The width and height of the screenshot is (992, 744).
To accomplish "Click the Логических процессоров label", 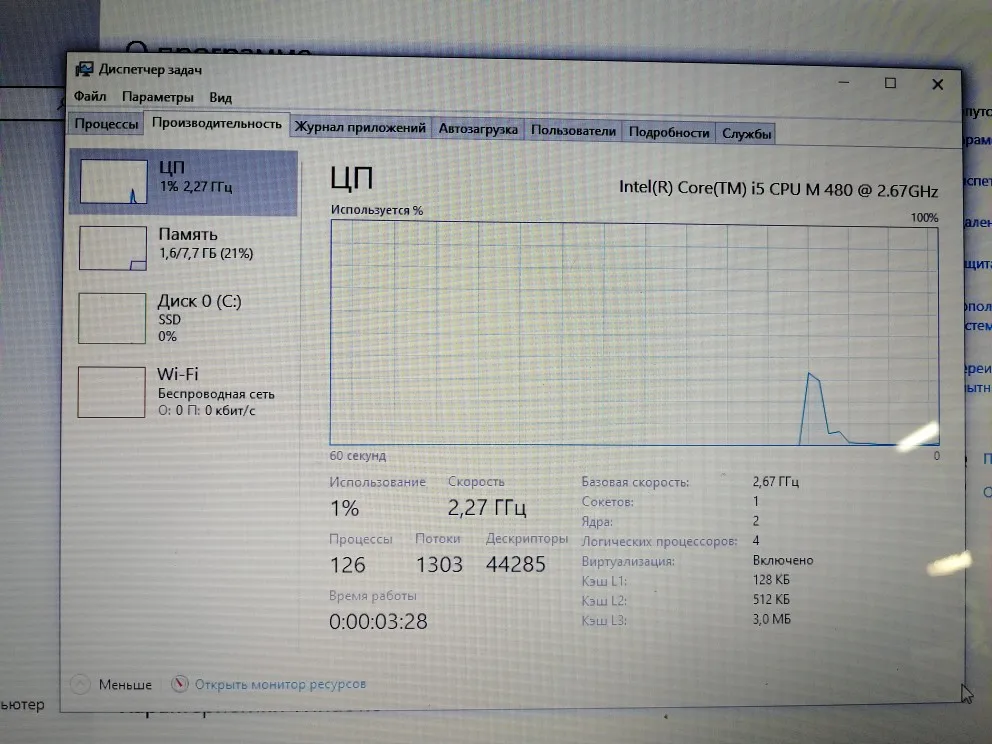I will coord(659,542).
